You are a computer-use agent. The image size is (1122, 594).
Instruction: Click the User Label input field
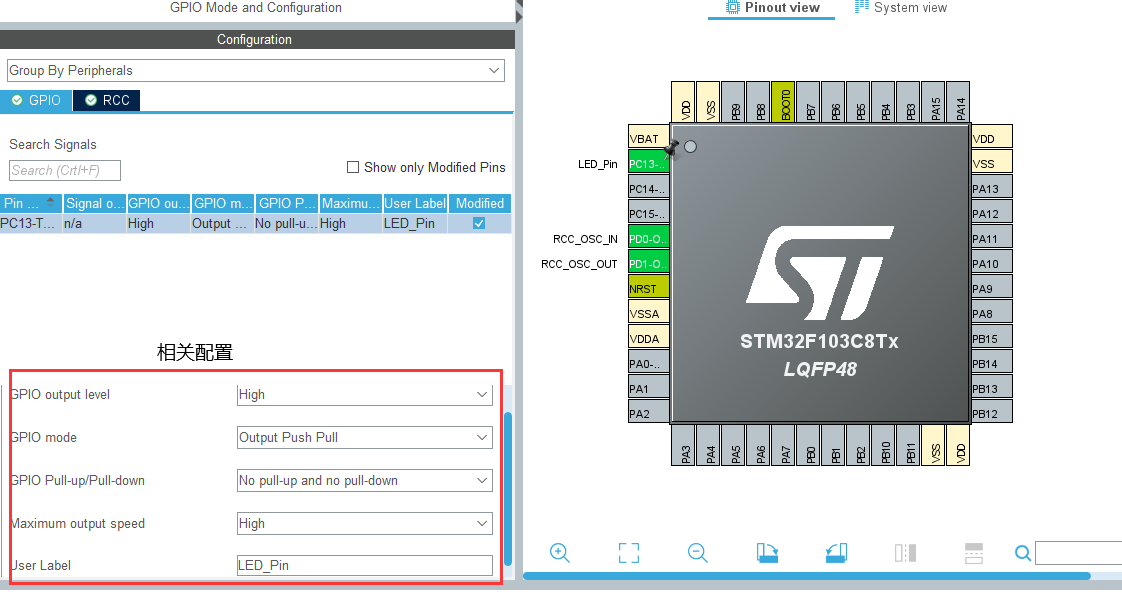(365, 565)
